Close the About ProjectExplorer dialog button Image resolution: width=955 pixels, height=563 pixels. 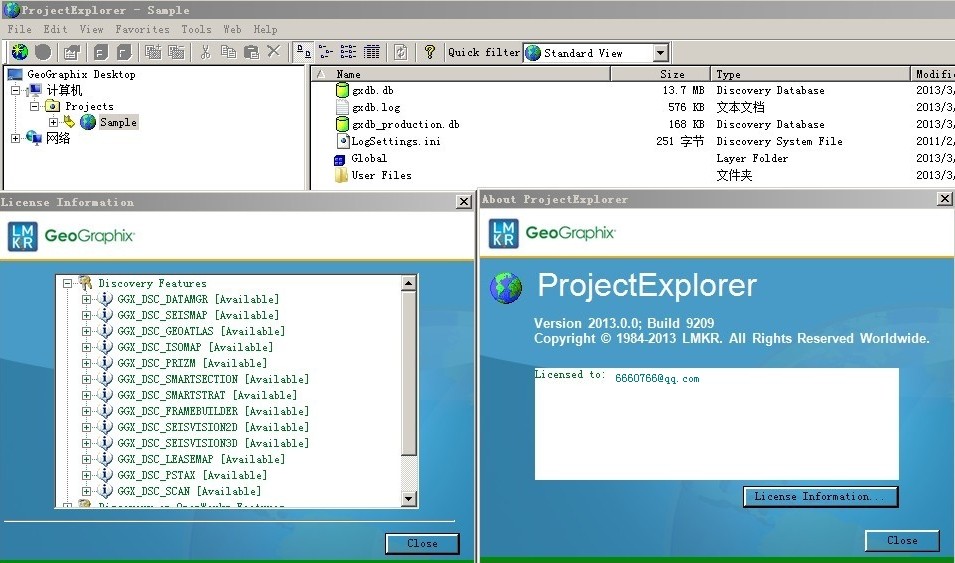tap(902, 540)
